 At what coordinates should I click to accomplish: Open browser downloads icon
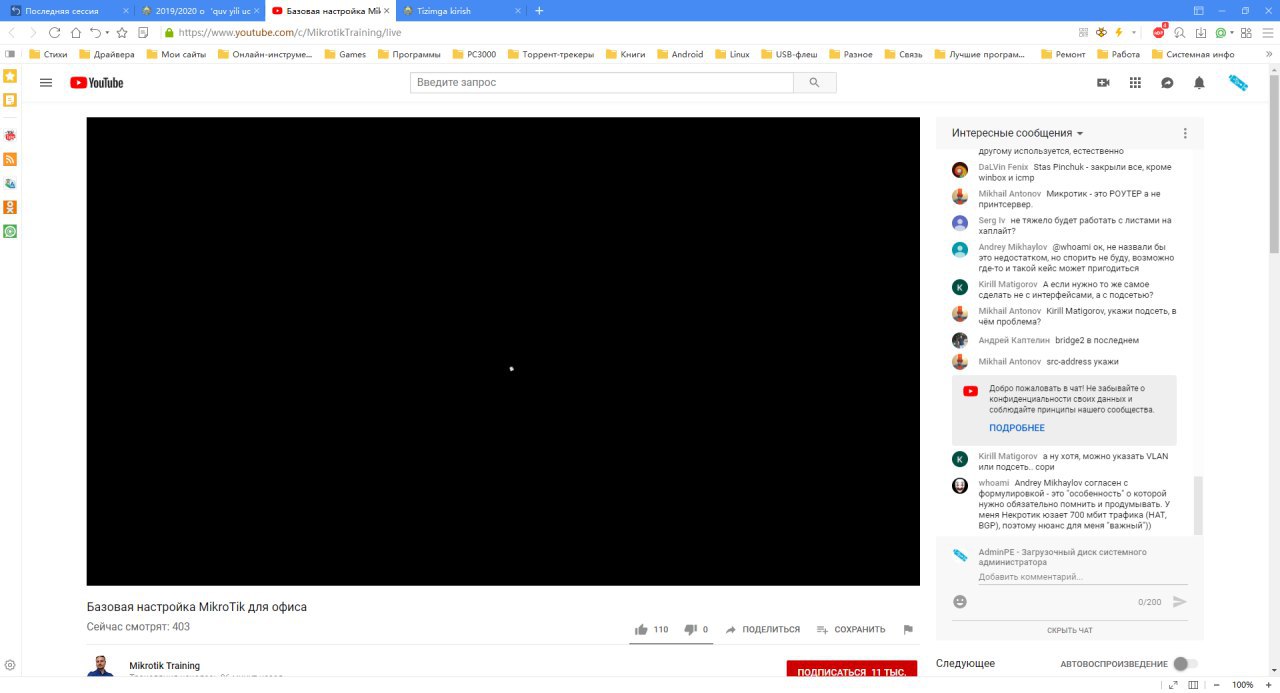(1200, 32)
